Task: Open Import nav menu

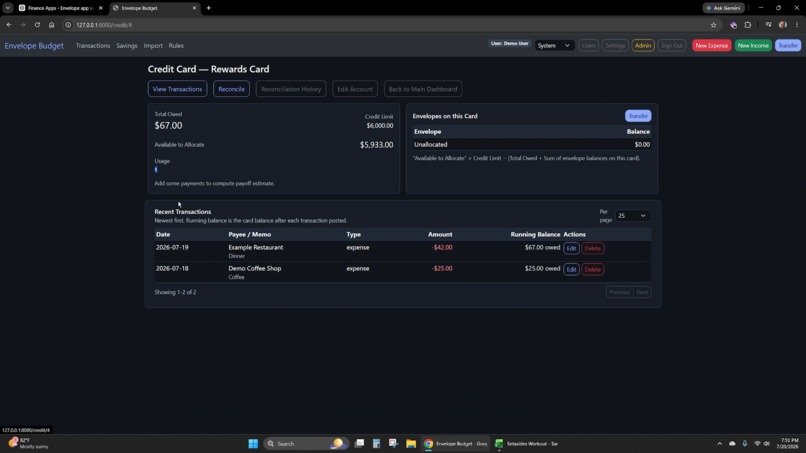Action: tap(153, 46)
